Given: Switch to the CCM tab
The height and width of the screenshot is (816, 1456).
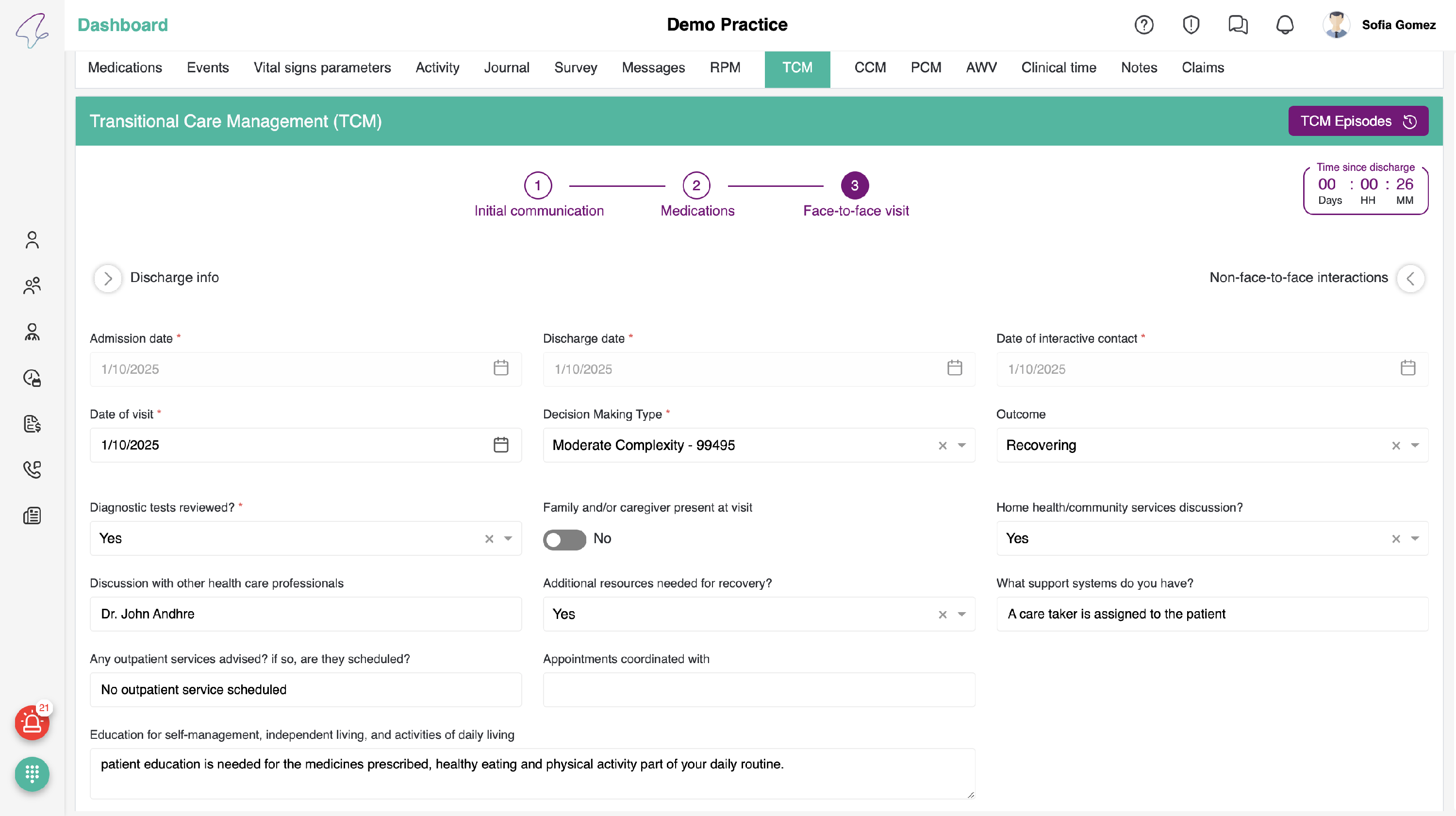Looking at the screenshot, I should [x=870, y=68].
